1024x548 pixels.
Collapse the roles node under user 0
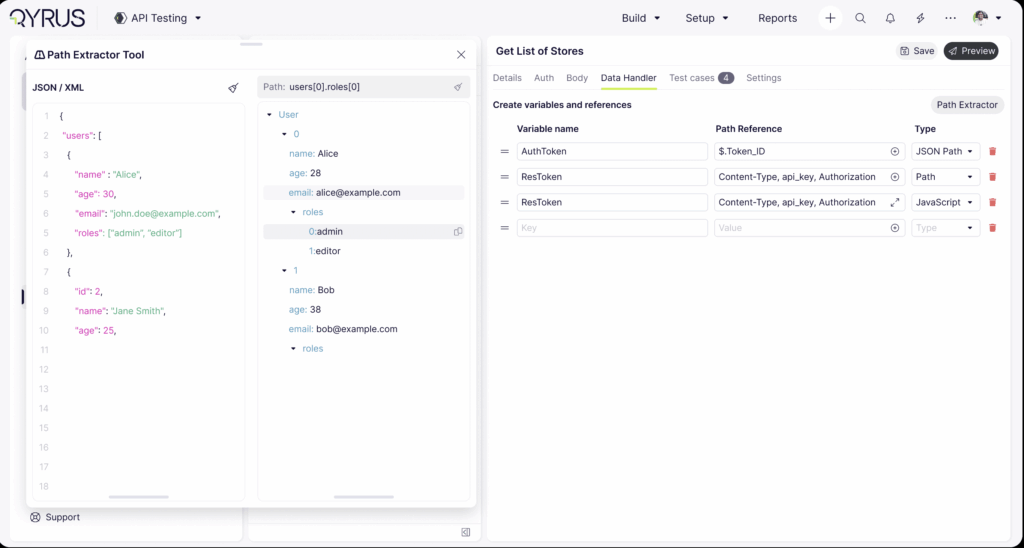(293, 212)
